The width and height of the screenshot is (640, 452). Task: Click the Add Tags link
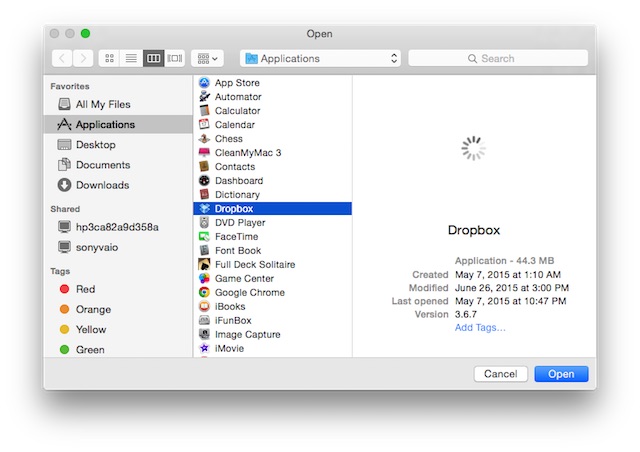click(x=480, y=327)
